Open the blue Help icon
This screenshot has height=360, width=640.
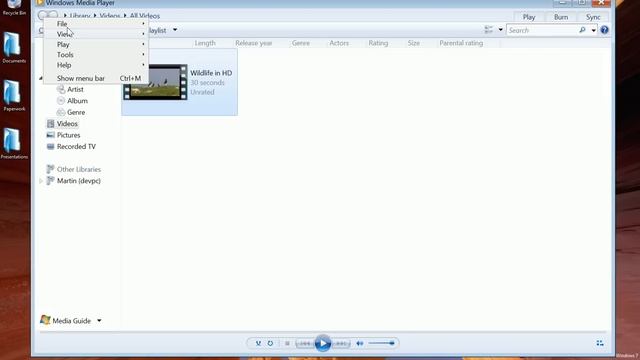click(604, 30)
